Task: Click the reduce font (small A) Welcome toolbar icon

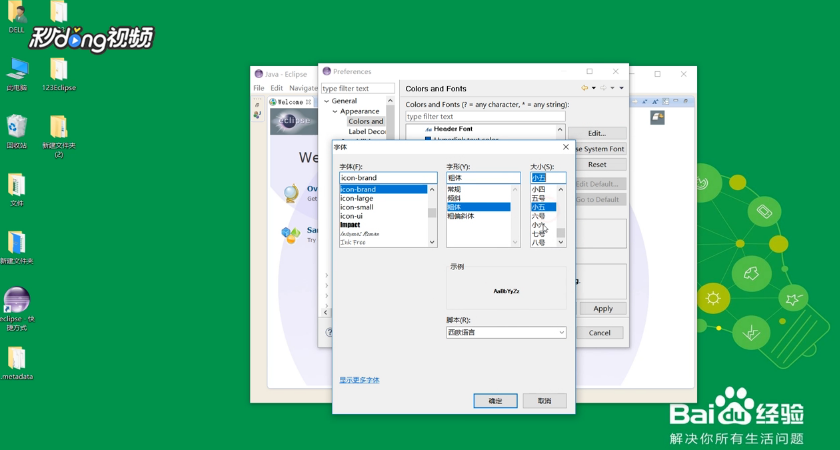Action: point(644,101)
